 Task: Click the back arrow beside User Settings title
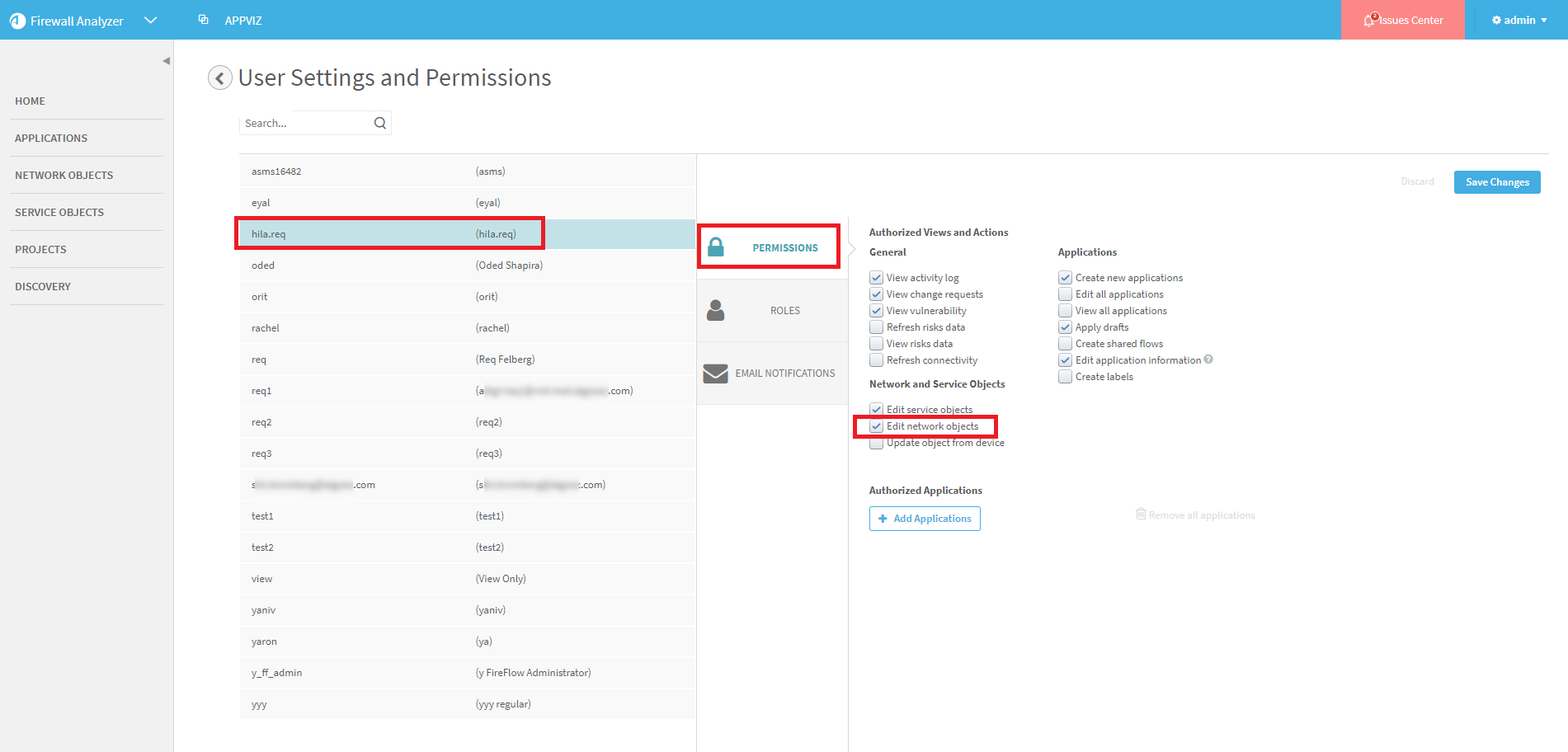point(219,78)
